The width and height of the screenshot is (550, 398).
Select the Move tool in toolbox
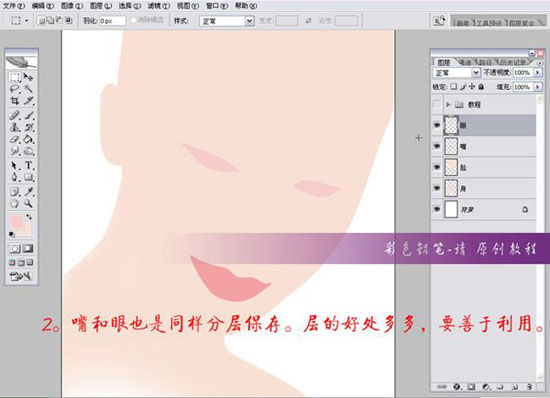tap(28, 77)
